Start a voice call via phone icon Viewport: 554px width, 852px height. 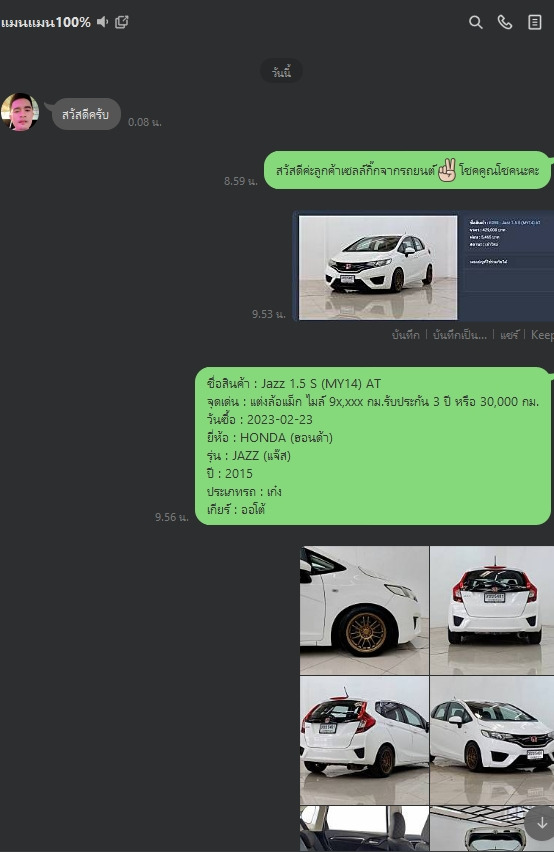[x=505, y=22]
